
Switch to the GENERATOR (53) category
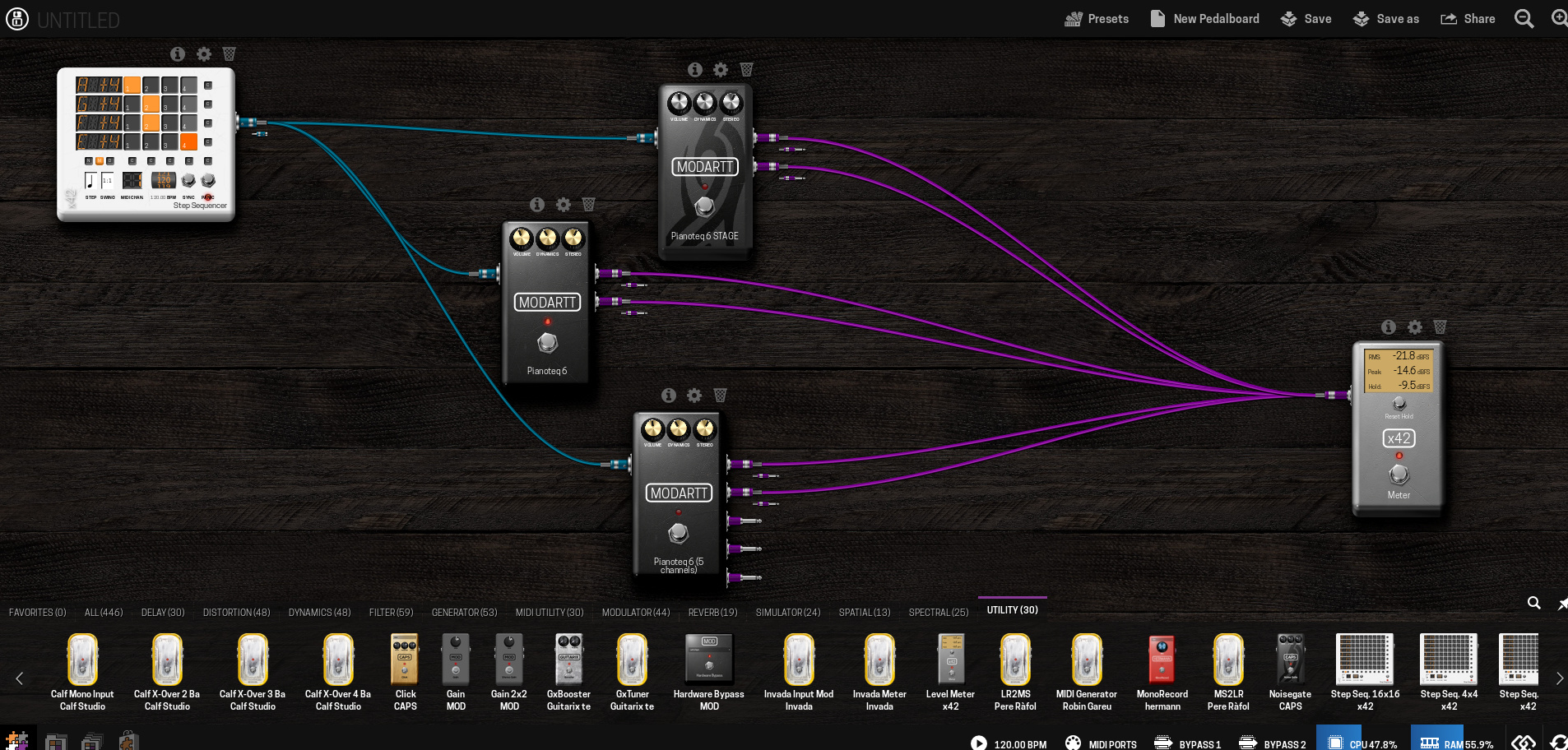pyautogui.click(x=464, y=613)
